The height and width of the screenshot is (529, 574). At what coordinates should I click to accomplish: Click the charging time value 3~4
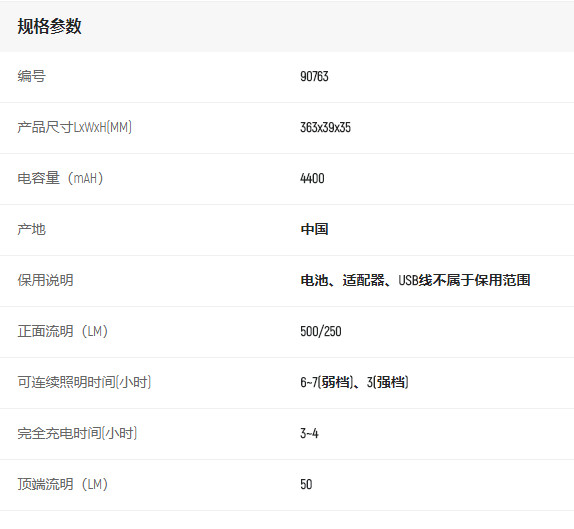[x=309, y=433]
